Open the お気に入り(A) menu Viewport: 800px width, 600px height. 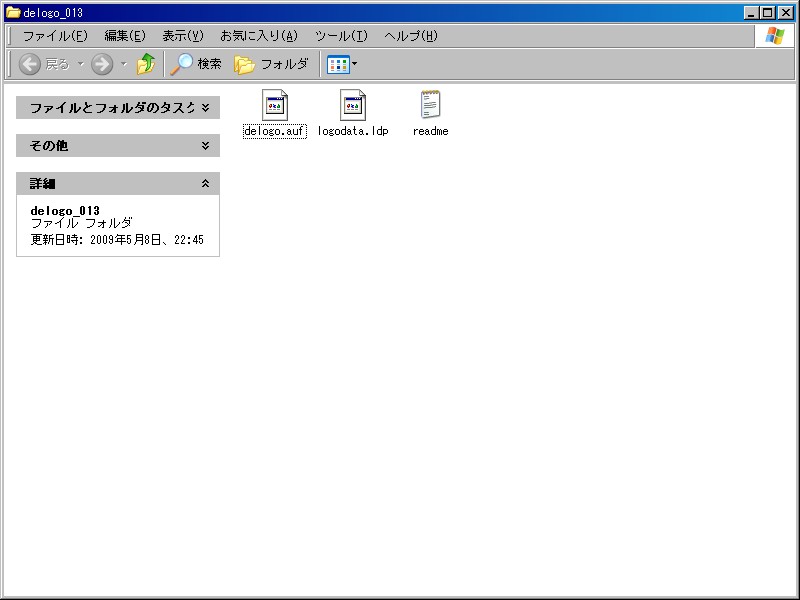259,36
